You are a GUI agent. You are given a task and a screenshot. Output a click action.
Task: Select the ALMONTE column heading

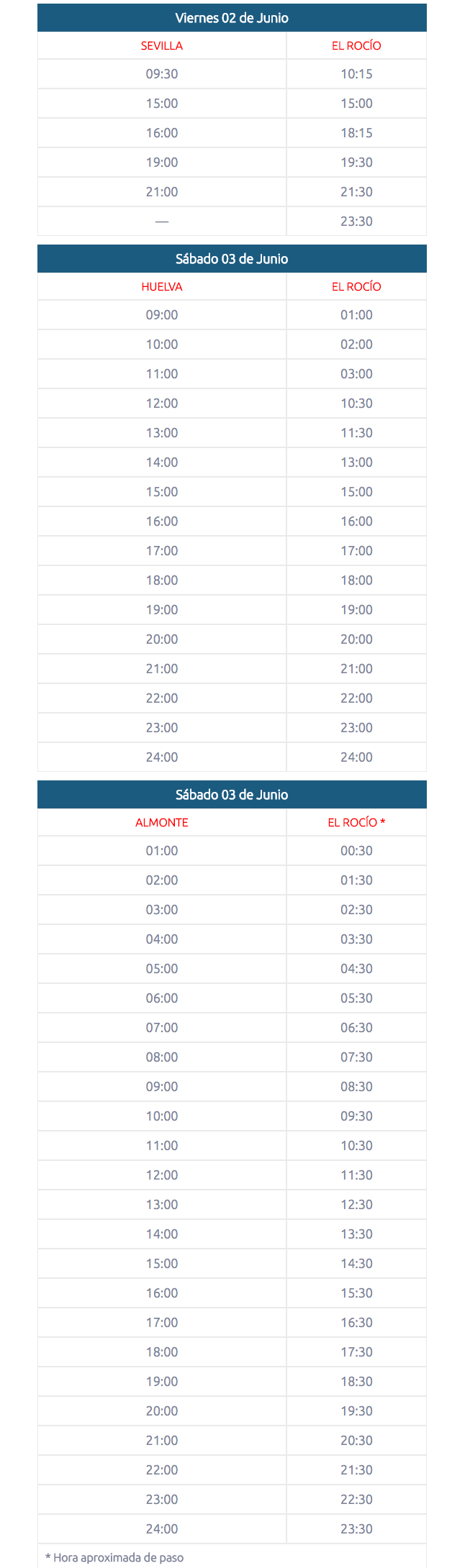(162, 823)
